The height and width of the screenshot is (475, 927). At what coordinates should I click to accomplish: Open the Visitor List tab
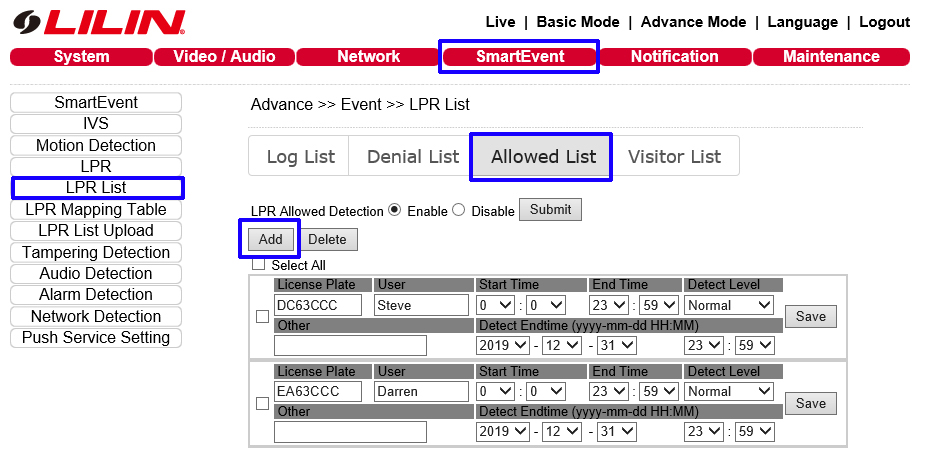674,157
